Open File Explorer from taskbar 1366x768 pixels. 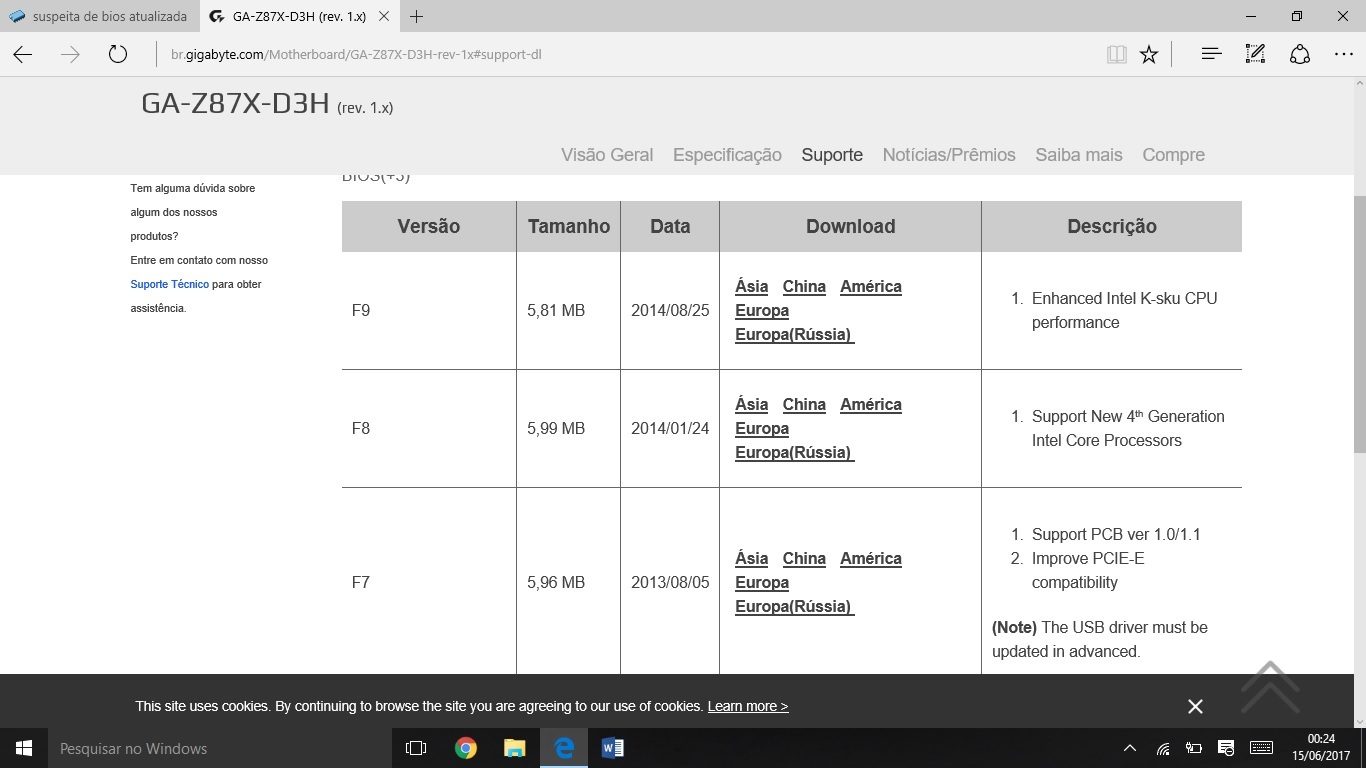[514, 748]
